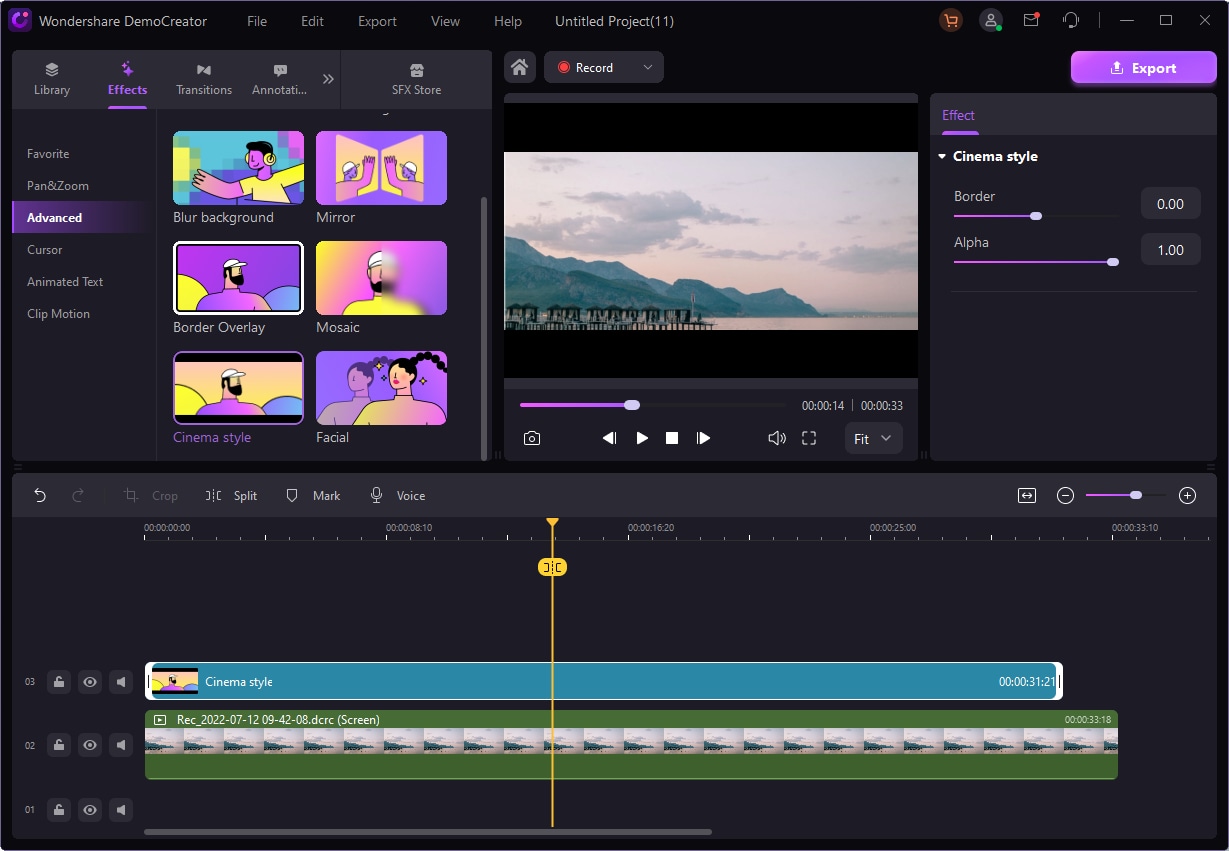Image resolution: width=1229 pixels, height=851 pixels.
Task: Zoom out the timeline with minus icon
Action: point(1065,495)
